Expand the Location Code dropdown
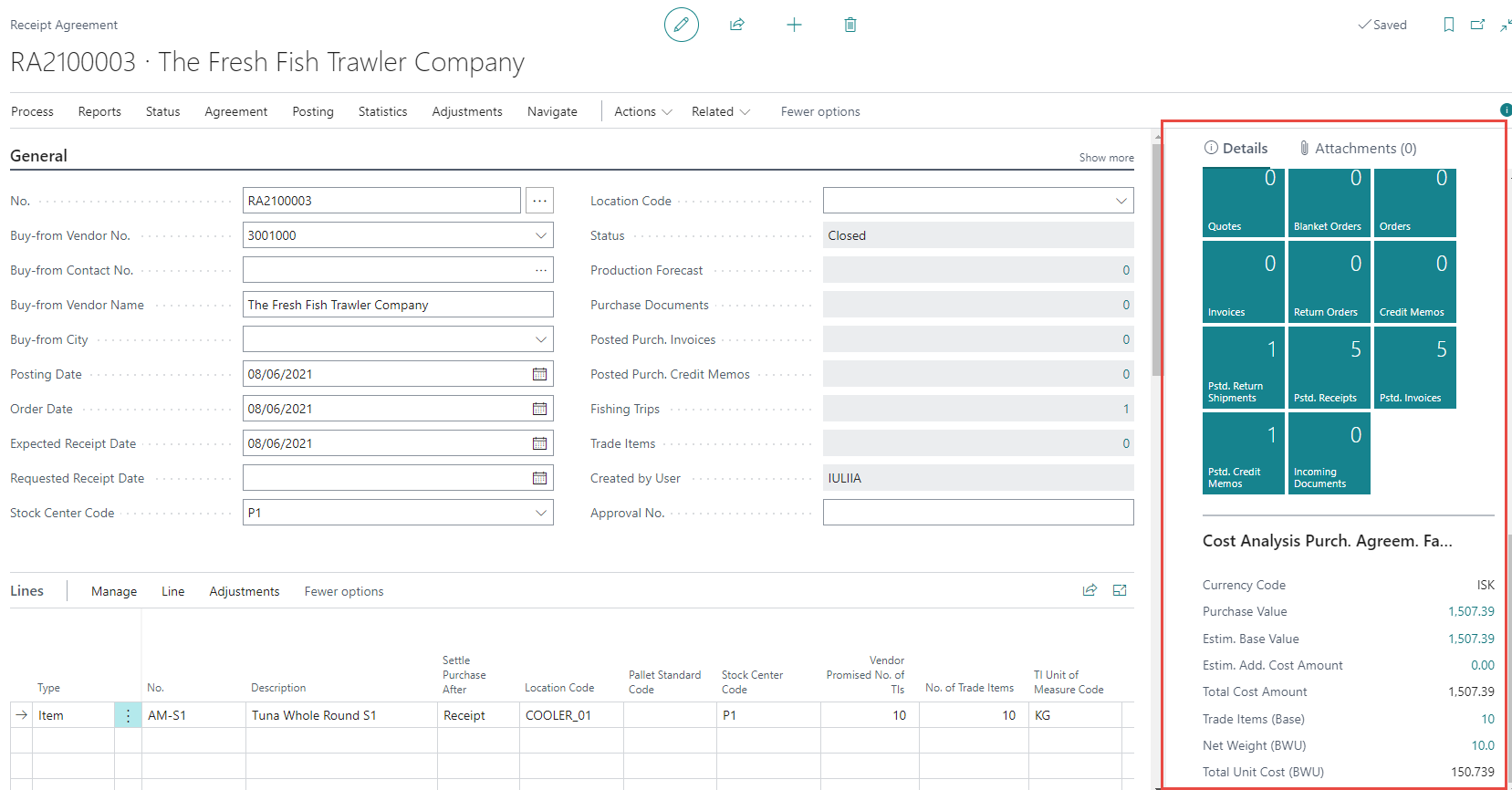The height and width of the screenshot is (790, 1512). 1121,201
